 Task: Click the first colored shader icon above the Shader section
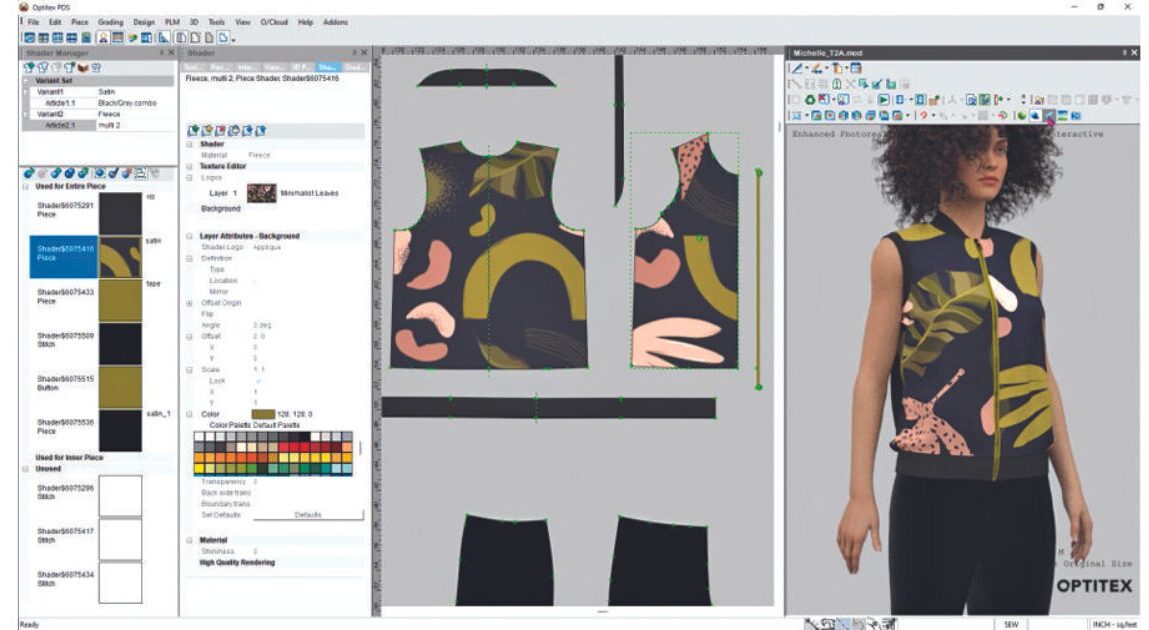(191, 130)
